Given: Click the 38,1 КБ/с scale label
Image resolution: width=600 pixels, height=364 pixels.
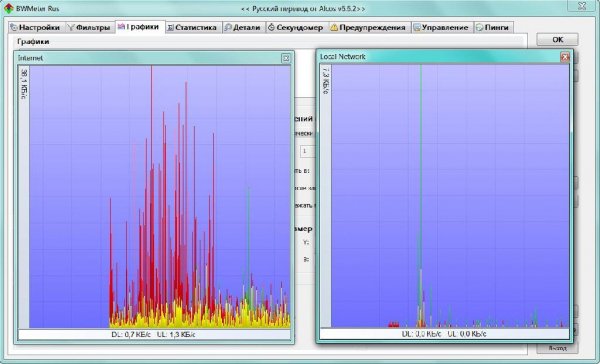Looking at the screenshot, I should [24, 84].
